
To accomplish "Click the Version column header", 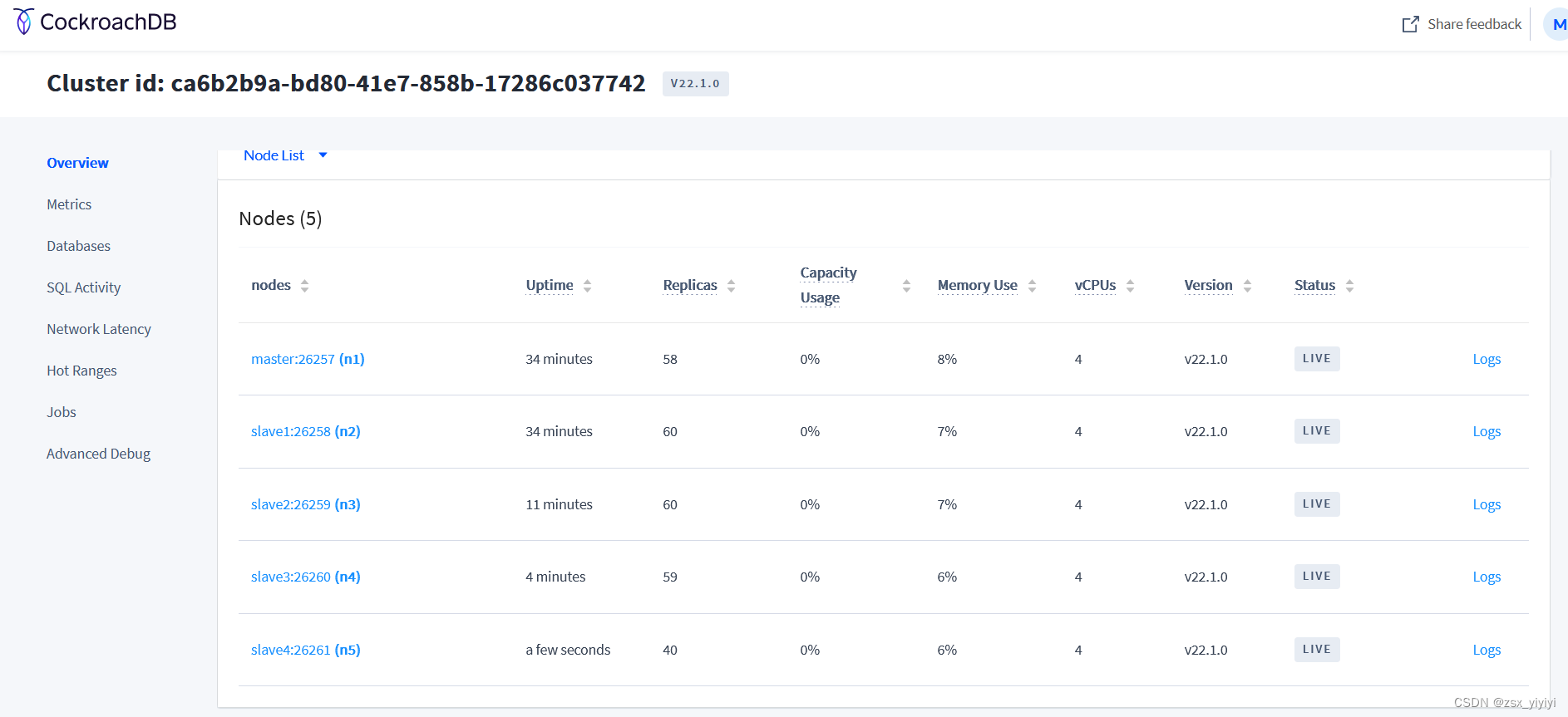I will 1208,285.
